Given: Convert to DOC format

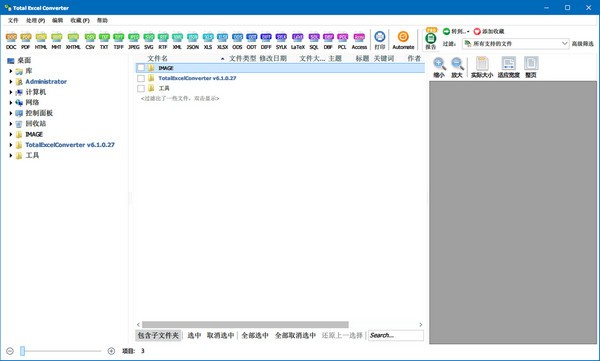Looking at the screenshot, I should [11, 41].
